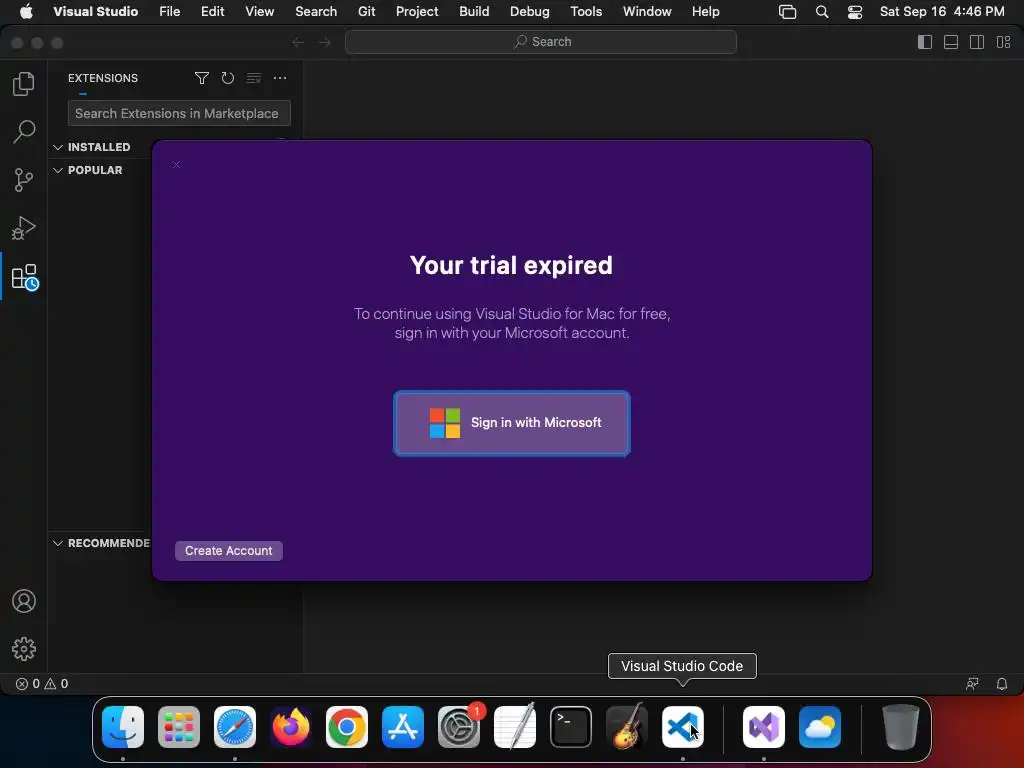This screenshot has width=1024, height=768.
Task: Collapse the POPULAR section
Action: point(95,170)
